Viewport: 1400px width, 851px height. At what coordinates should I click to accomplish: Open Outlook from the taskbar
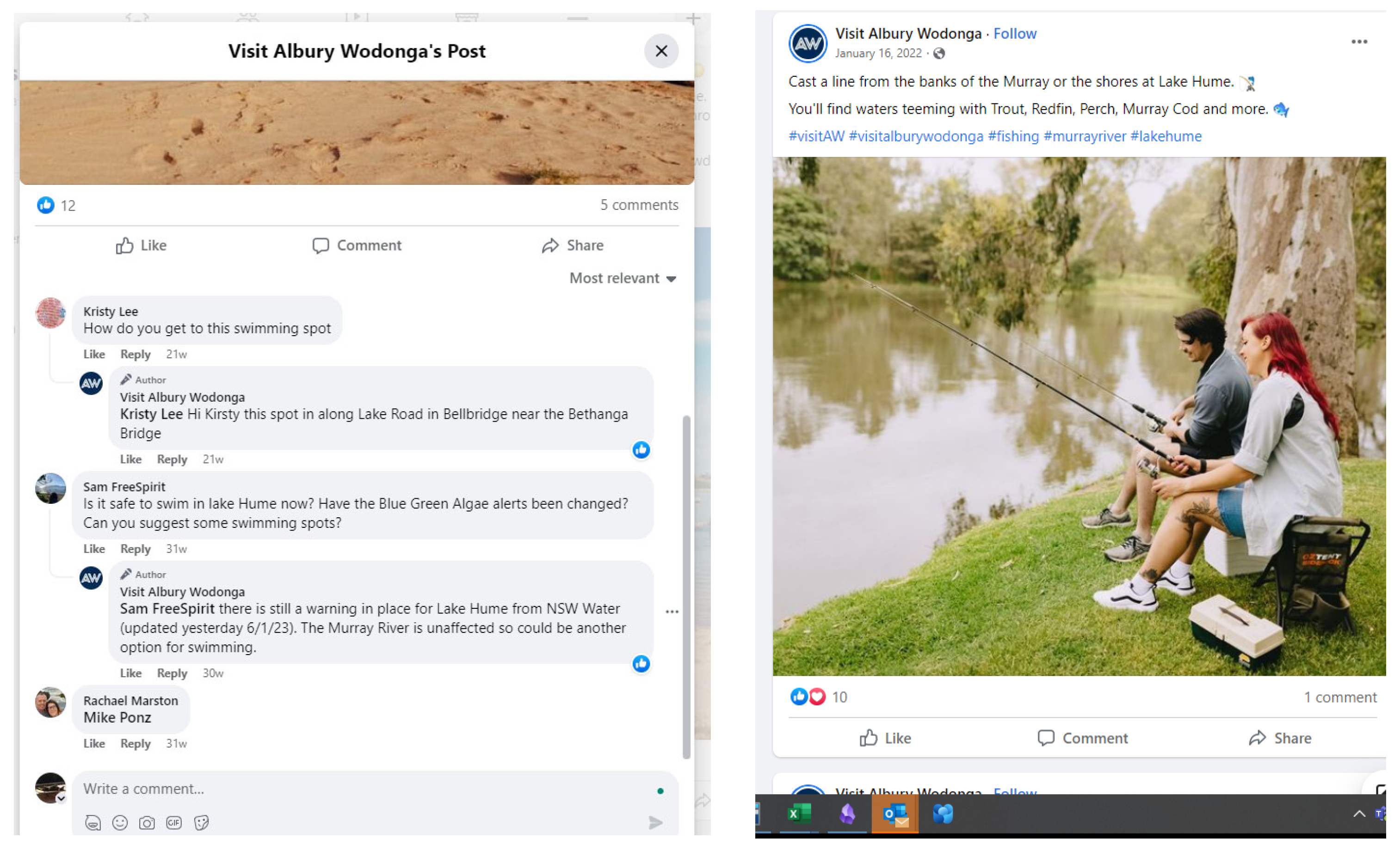pos(895,814)
